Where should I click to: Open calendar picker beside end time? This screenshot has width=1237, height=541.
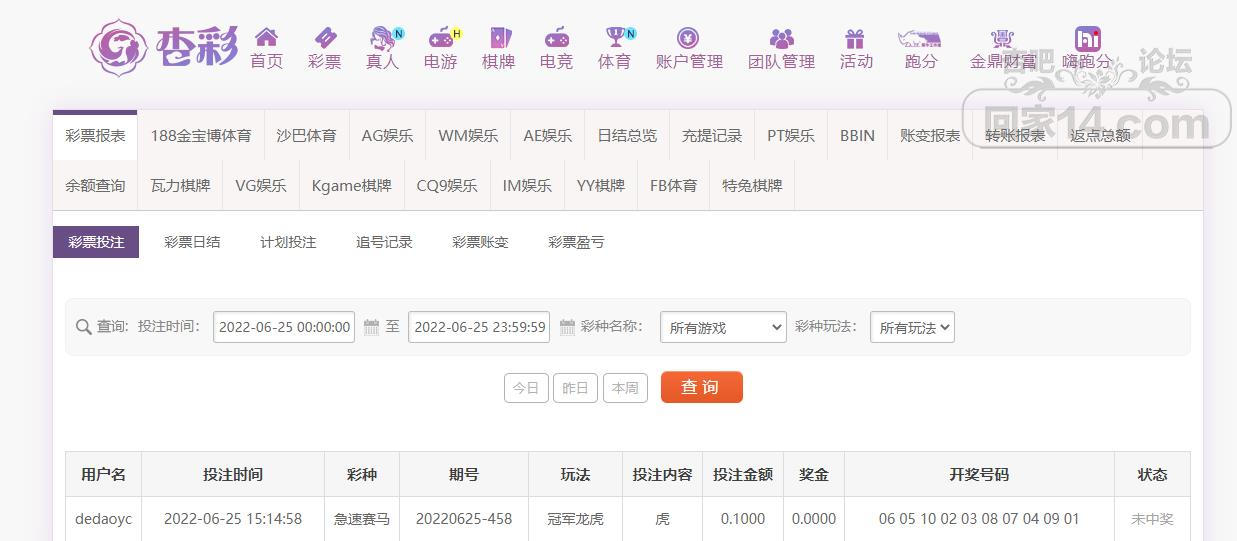(x=567, y=327)
